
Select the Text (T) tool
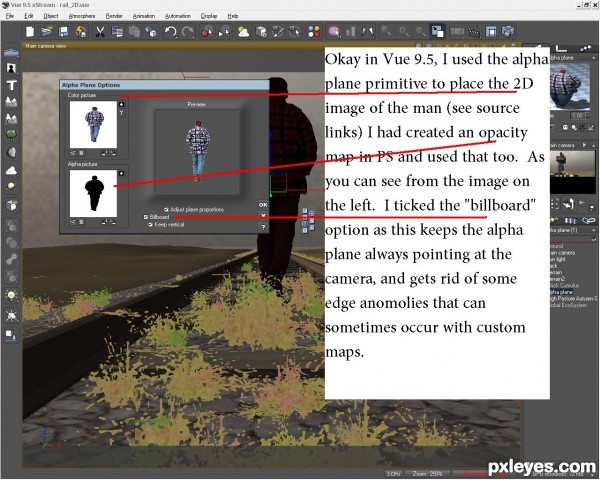11,85
